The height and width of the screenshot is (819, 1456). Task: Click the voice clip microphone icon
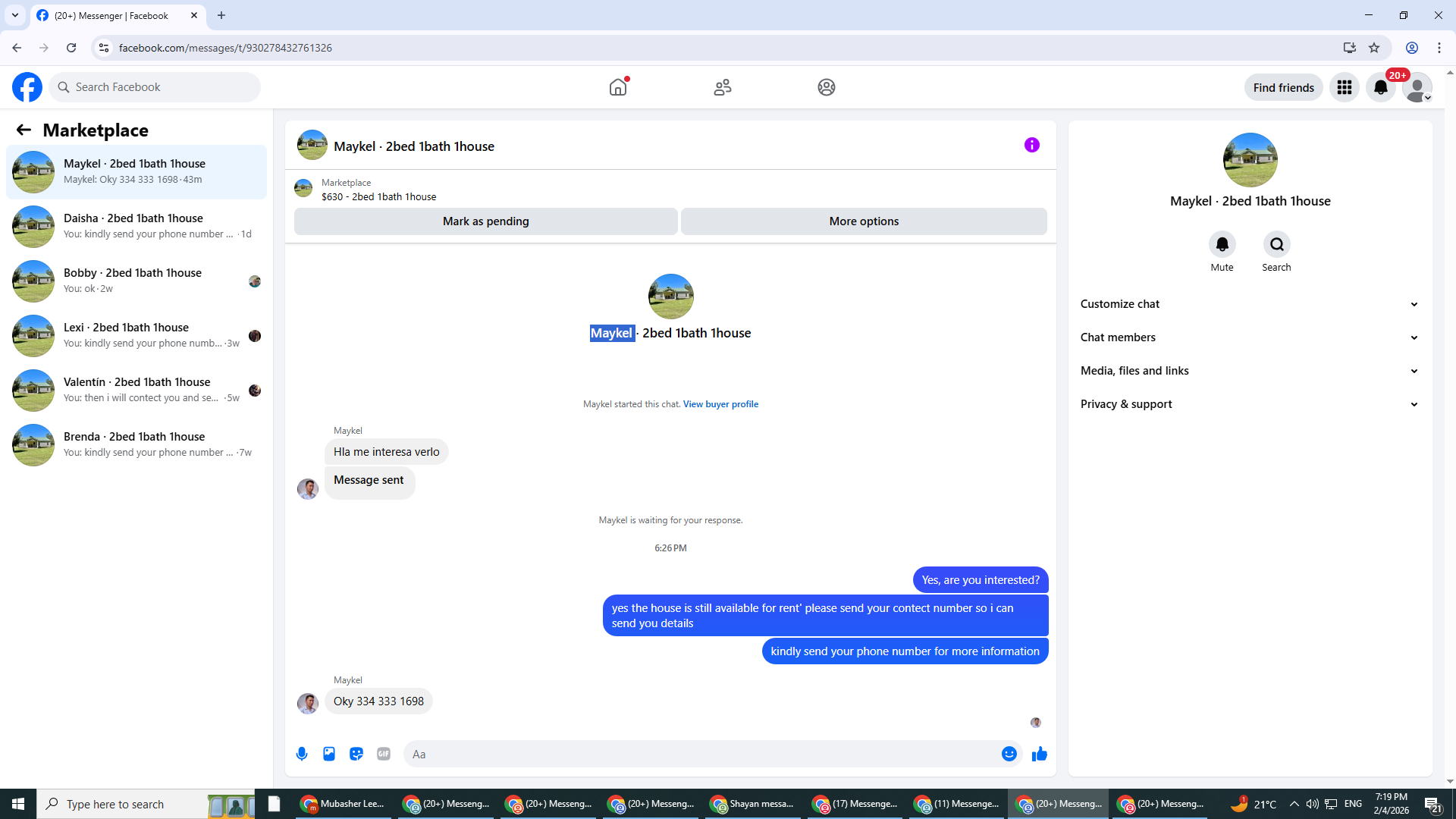302,754
